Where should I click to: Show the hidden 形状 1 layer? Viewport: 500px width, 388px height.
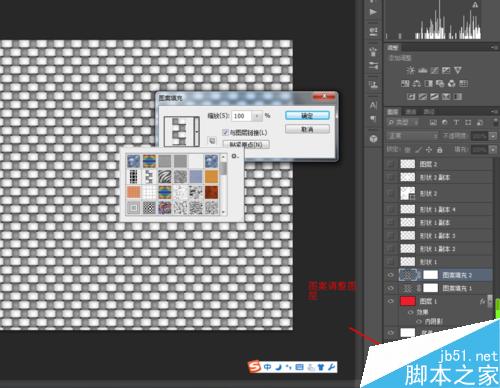391,262
